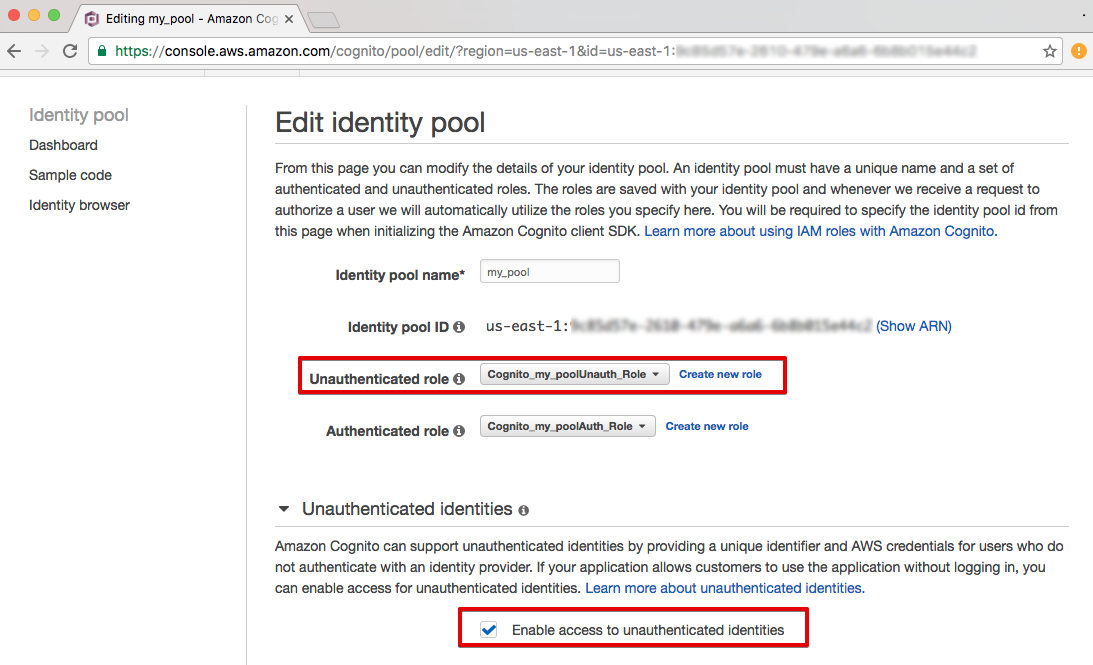Reload the page with the refresh icon

coord(70,51)
